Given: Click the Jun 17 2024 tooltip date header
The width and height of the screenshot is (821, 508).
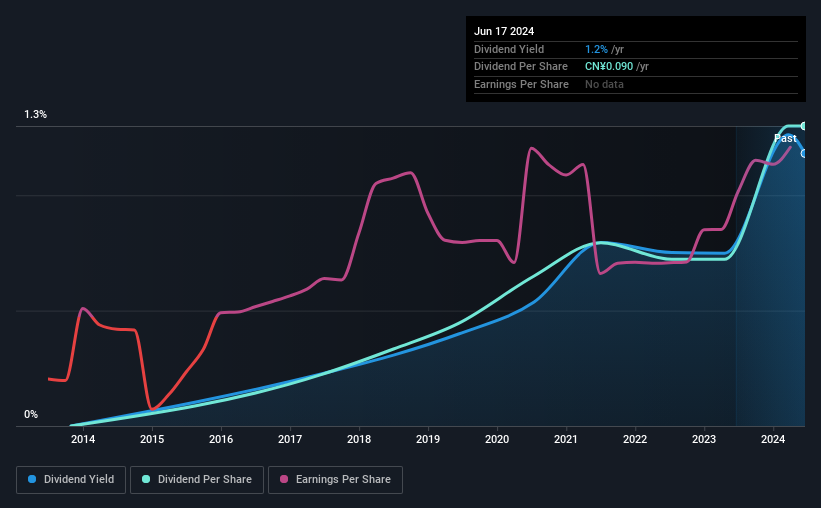Looking at the screenshot, I should click(x=504, y=31).
